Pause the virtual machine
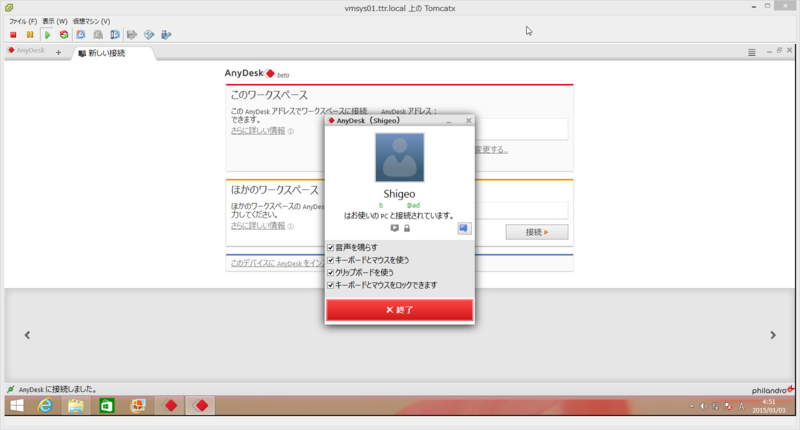Image resolution: width=800 pixels, height=430 pixels. 30,35
